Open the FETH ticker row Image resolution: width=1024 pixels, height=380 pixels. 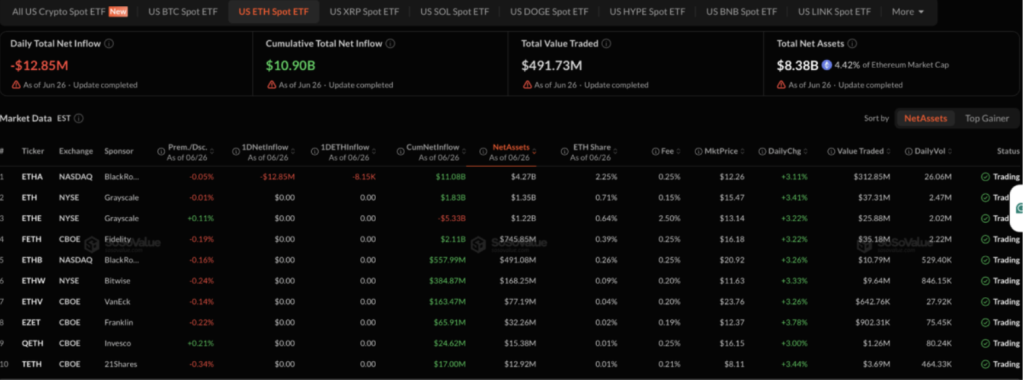click(x=512, y=239)
